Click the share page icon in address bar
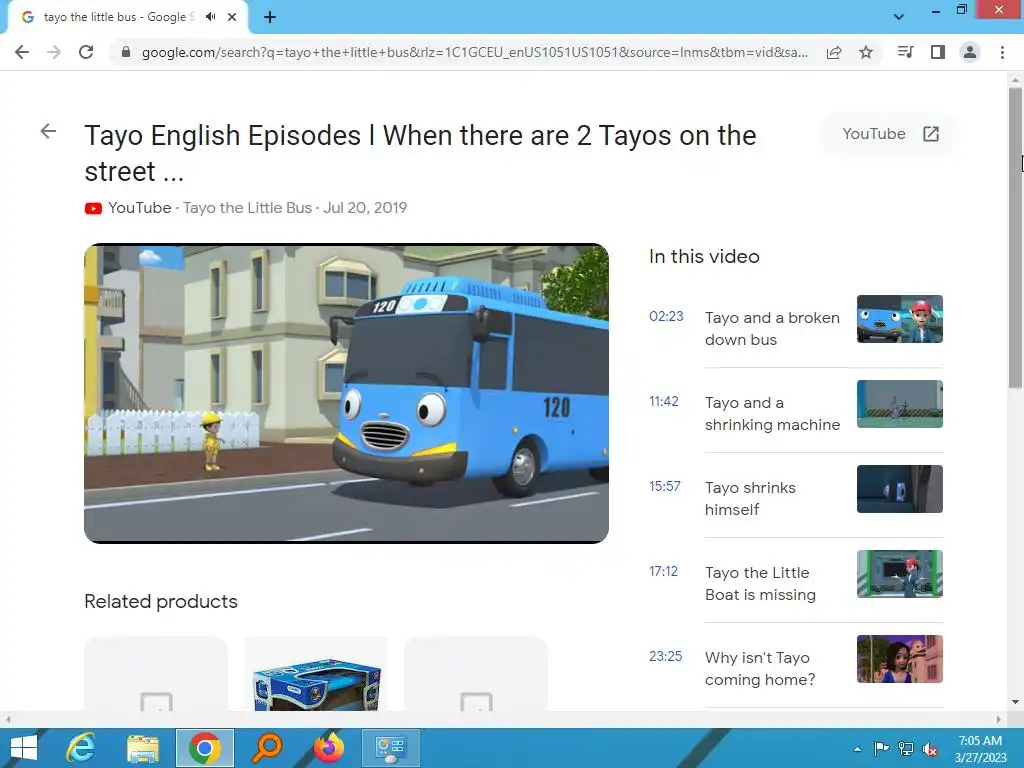Viewport: 1024px width, 768px height. pyautogui.click(x=834, y=52)
